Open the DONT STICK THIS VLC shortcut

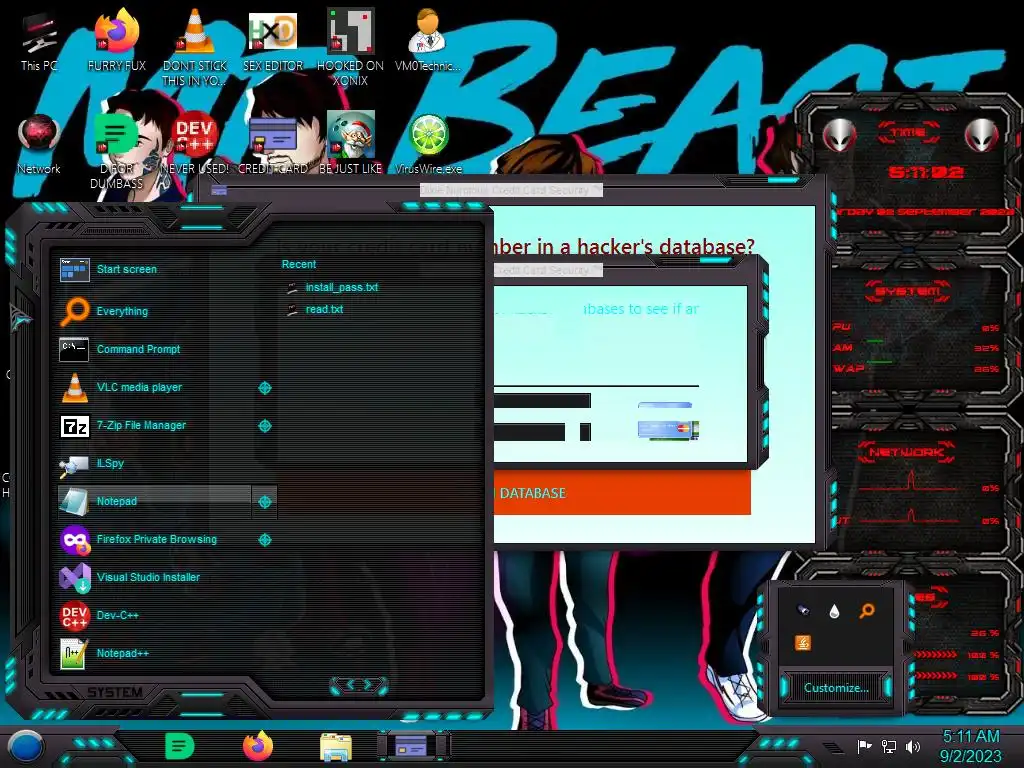click(195, 48)
